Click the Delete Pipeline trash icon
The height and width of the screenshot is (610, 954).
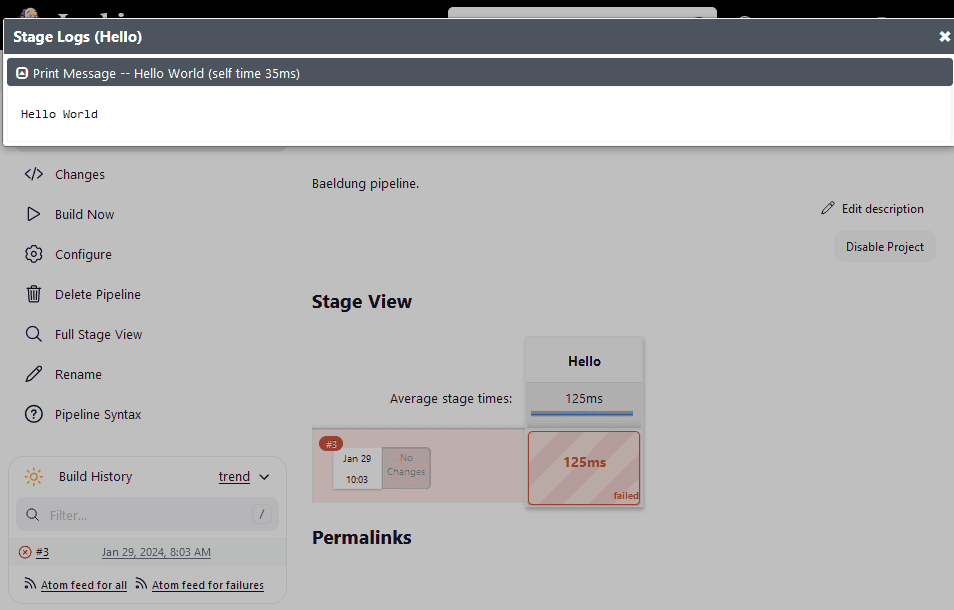pos(34,294)
